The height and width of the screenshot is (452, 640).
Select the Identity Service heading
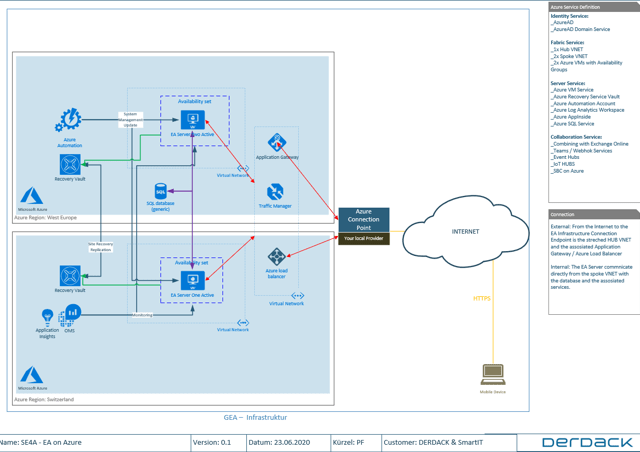[x=569, y=16]
